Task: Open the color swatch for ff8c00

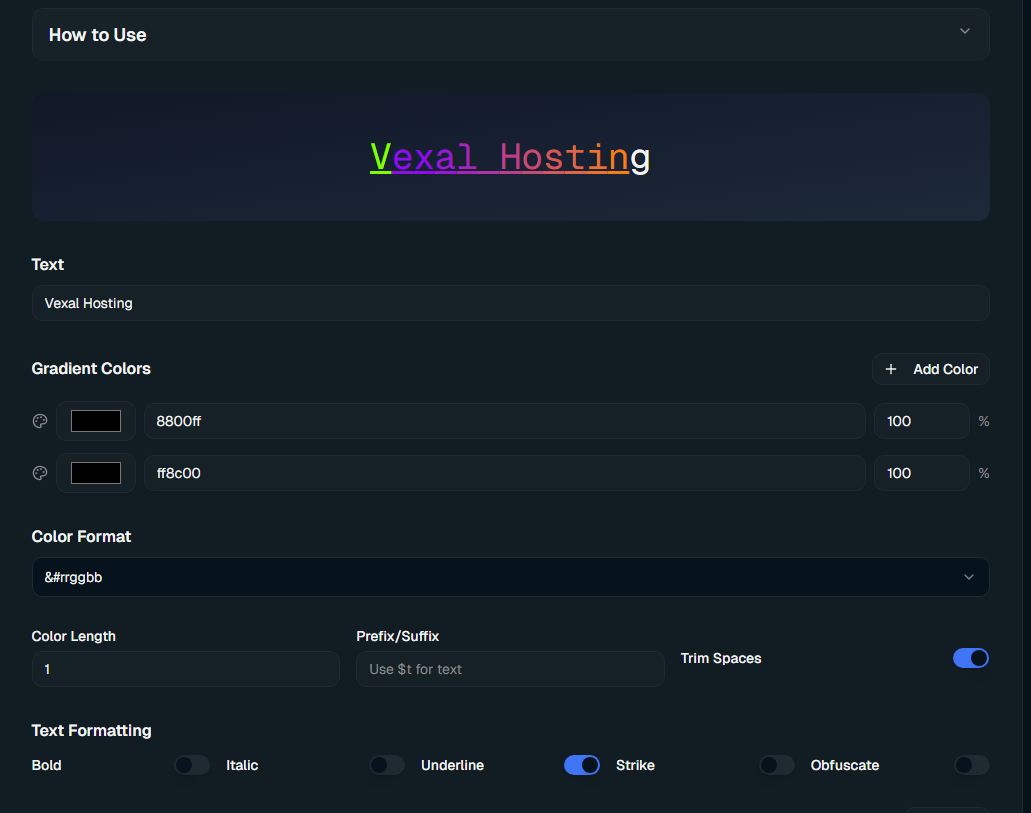Action: point(96,473)
